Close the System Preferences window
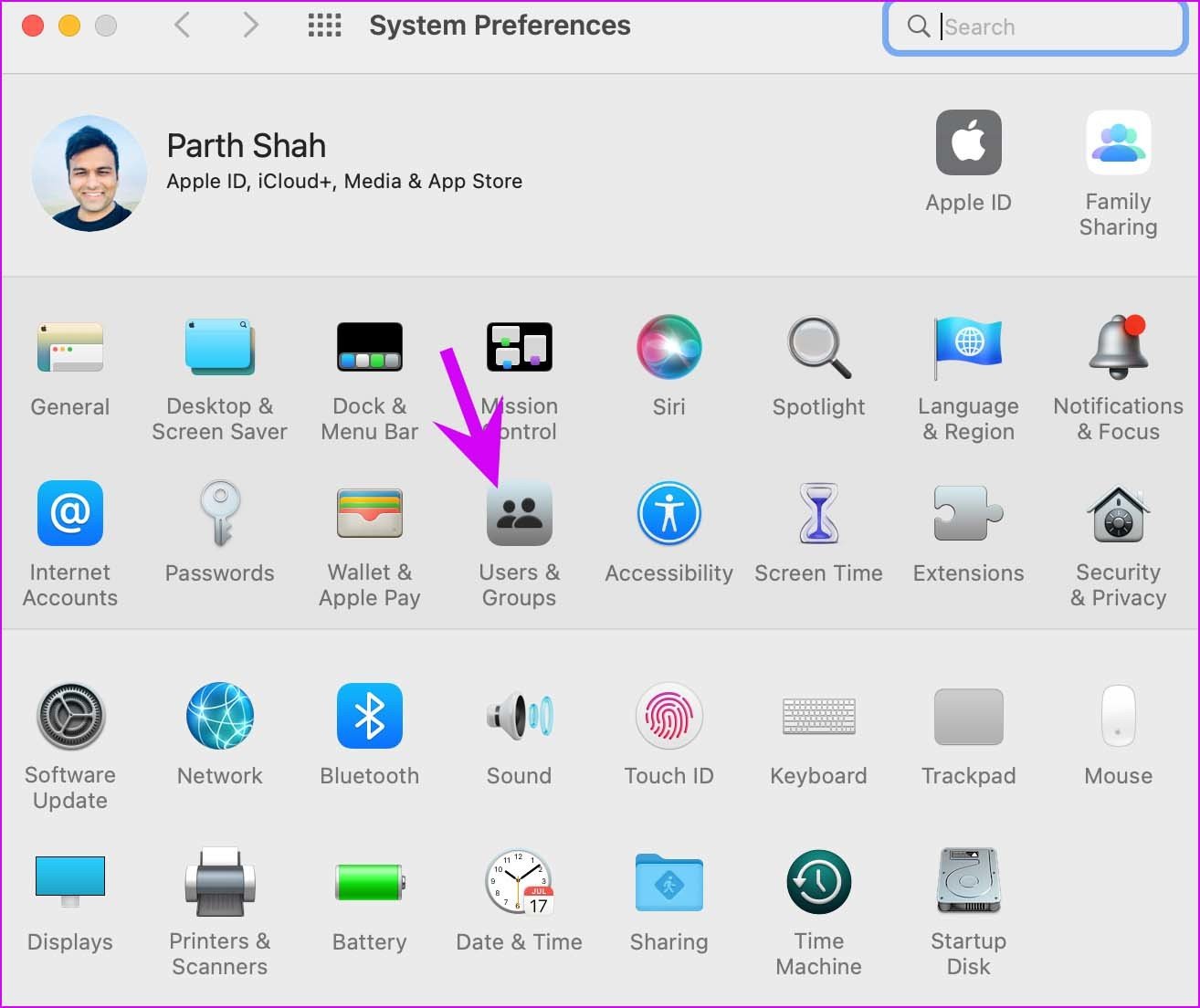 [x=33, y=26]
